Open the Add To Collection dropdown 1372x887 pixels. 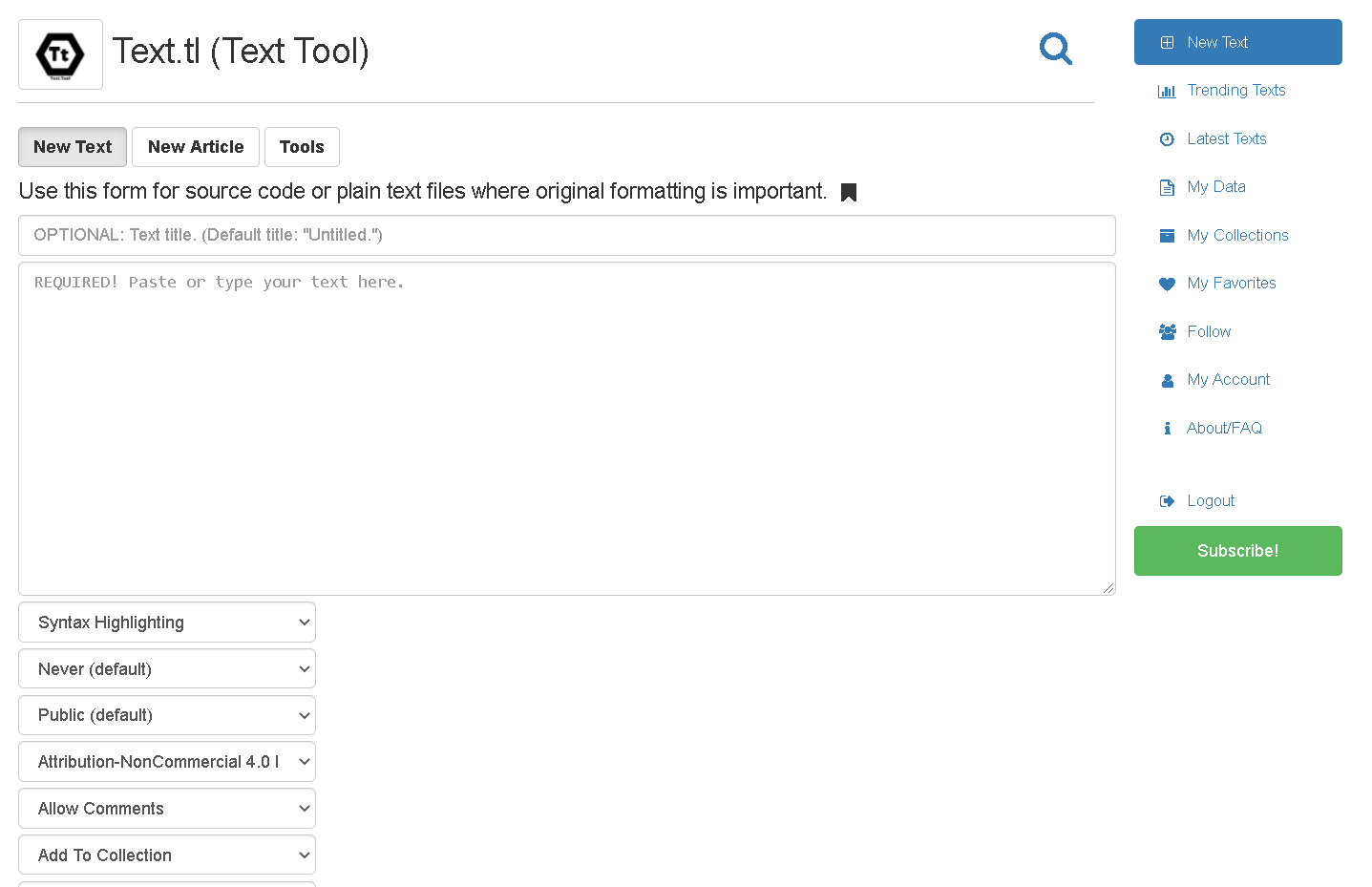(x=167, y=855)
